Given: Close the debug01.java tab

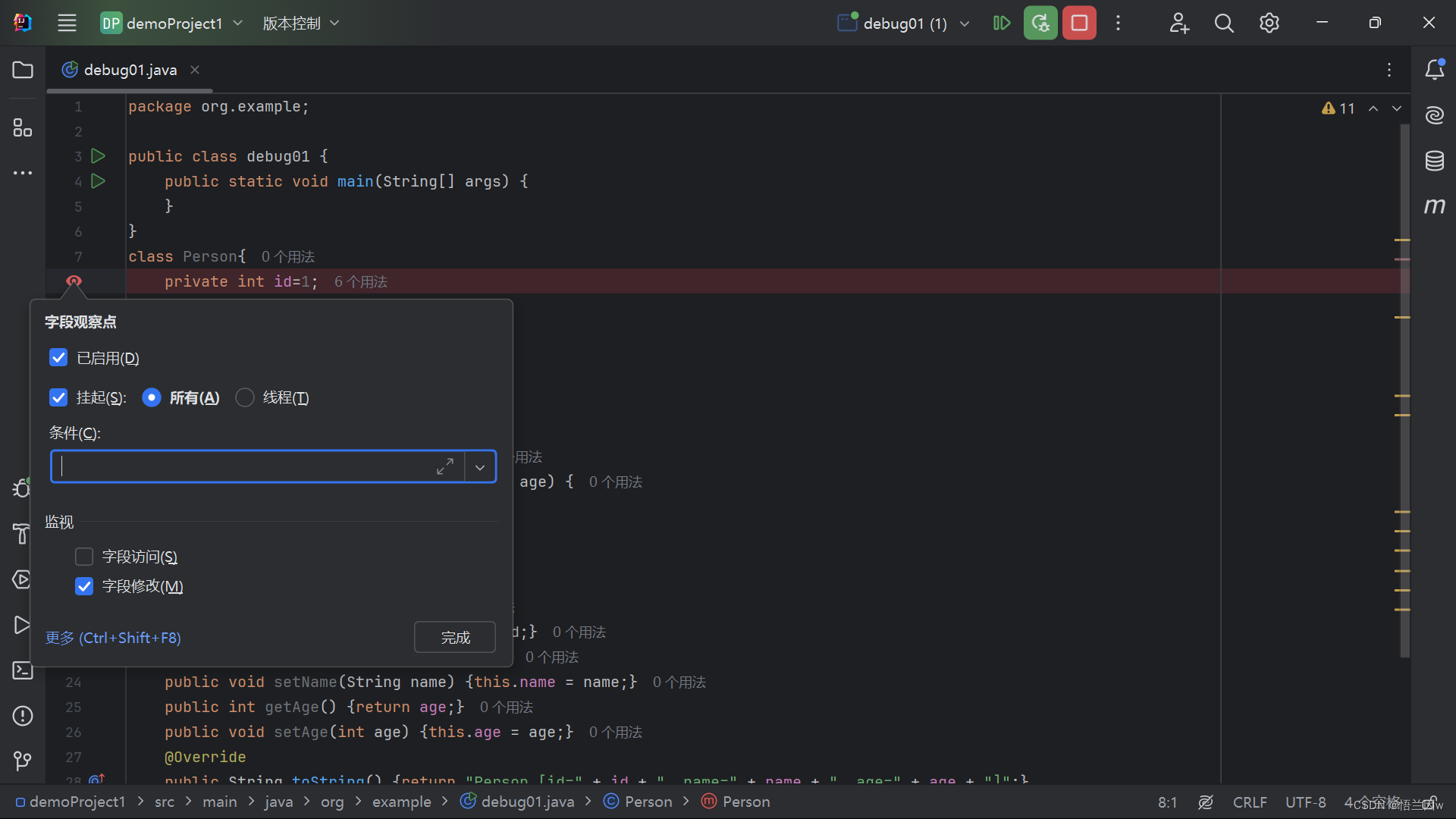Looking at the screenshot, I should tap(195, 70).
